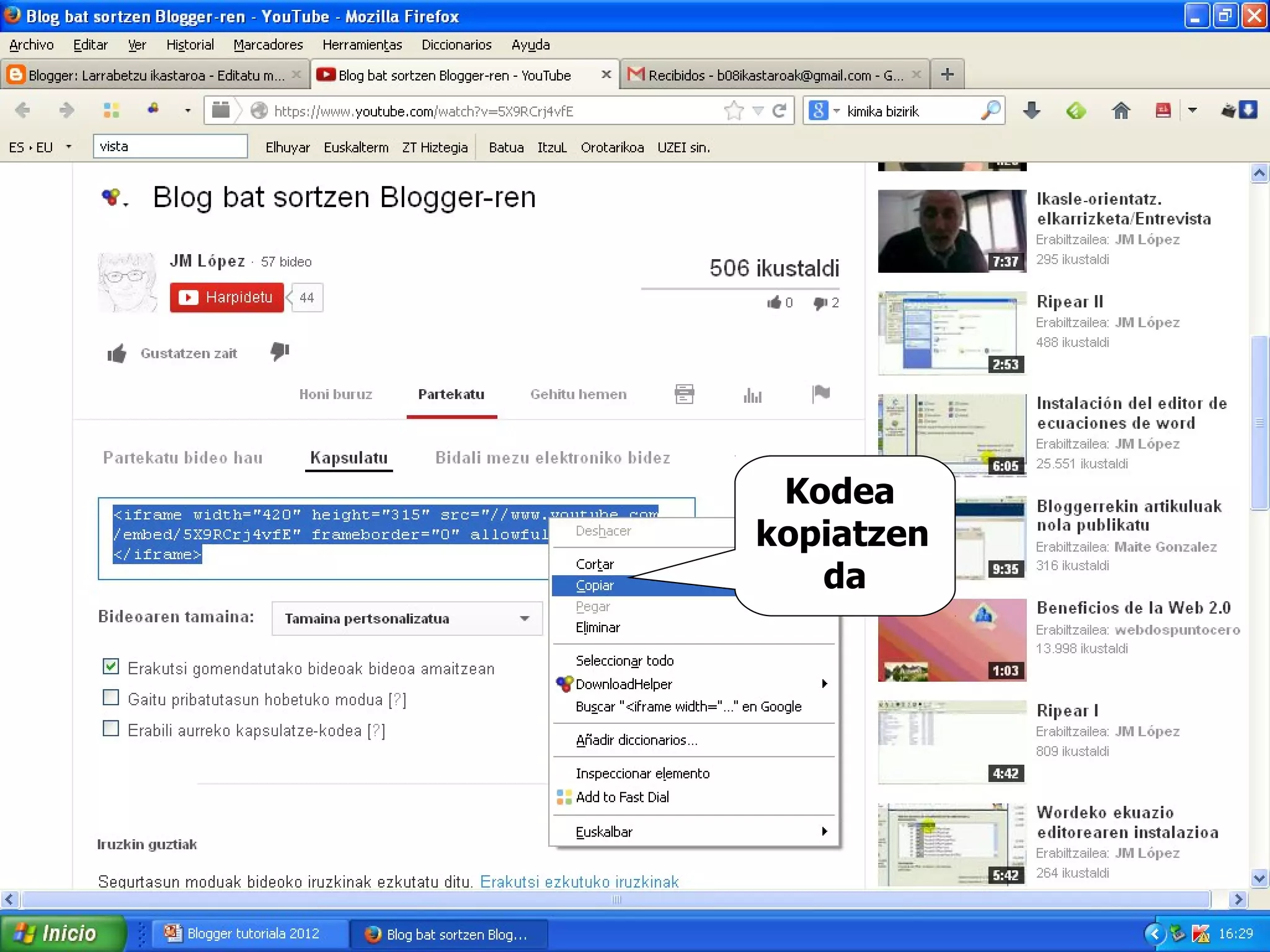The image size is (1270, 952).
Task: Open Tamaina pertsonalizatua size dropdown
Action: [407, 619]
